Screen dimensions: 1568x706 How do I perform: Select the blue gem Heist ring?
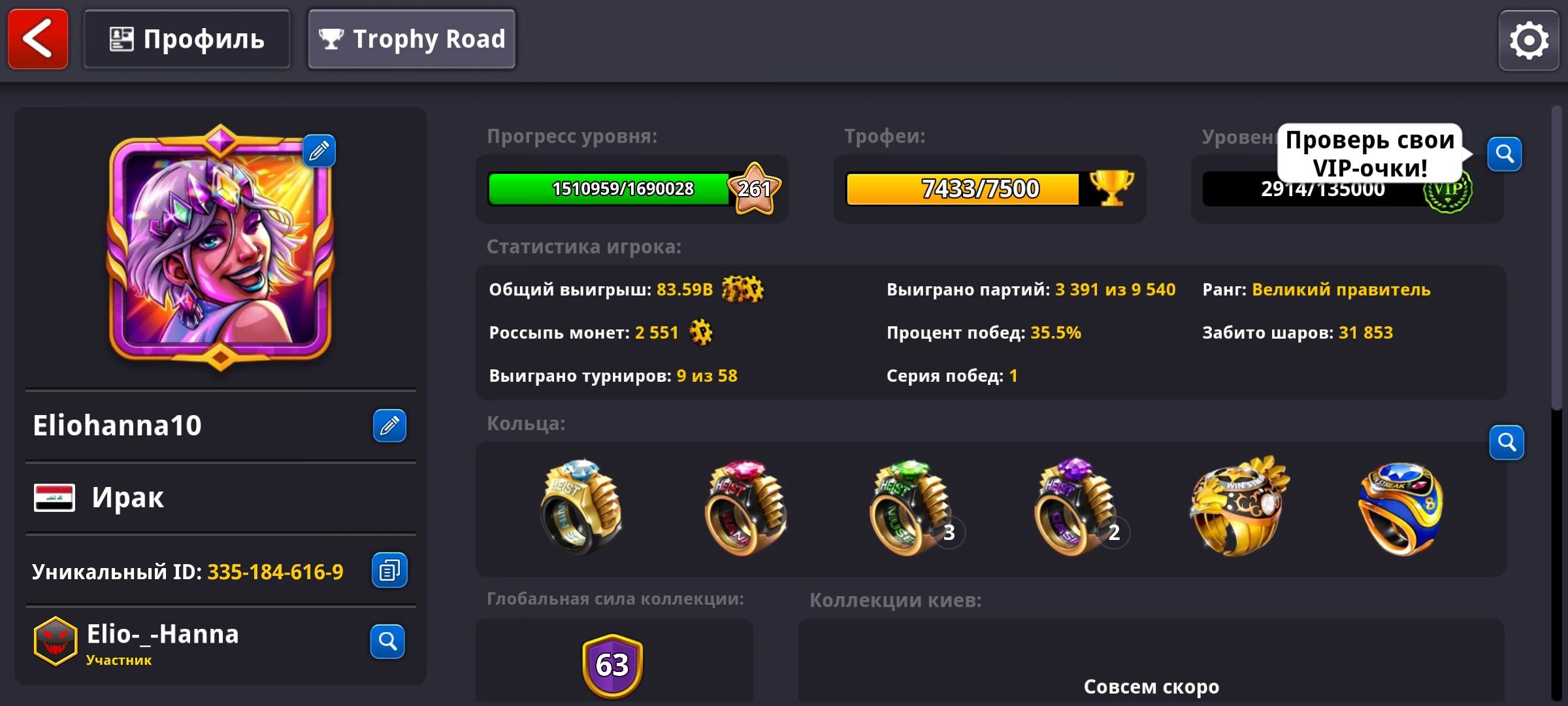click(580, 507)
